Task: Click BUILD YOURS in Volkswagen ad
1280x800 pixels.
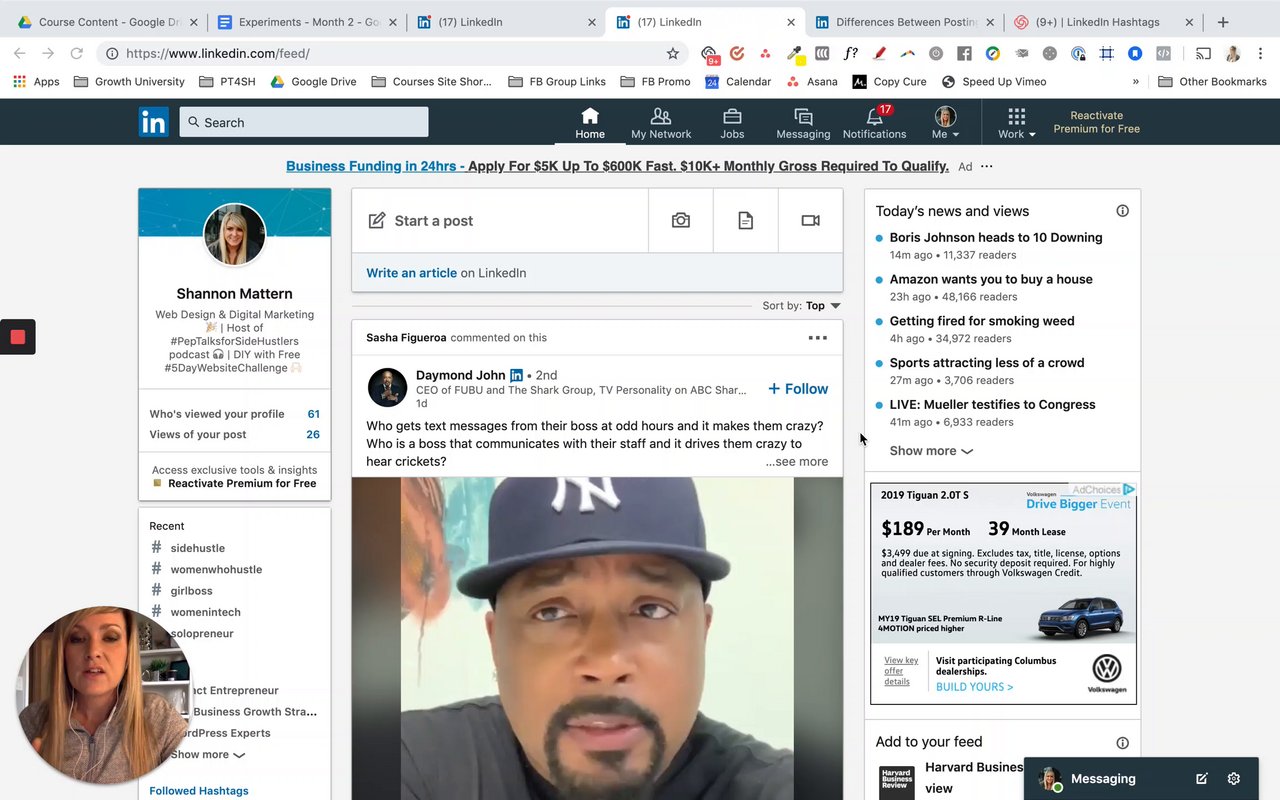Action: click(x=974, y=687)
